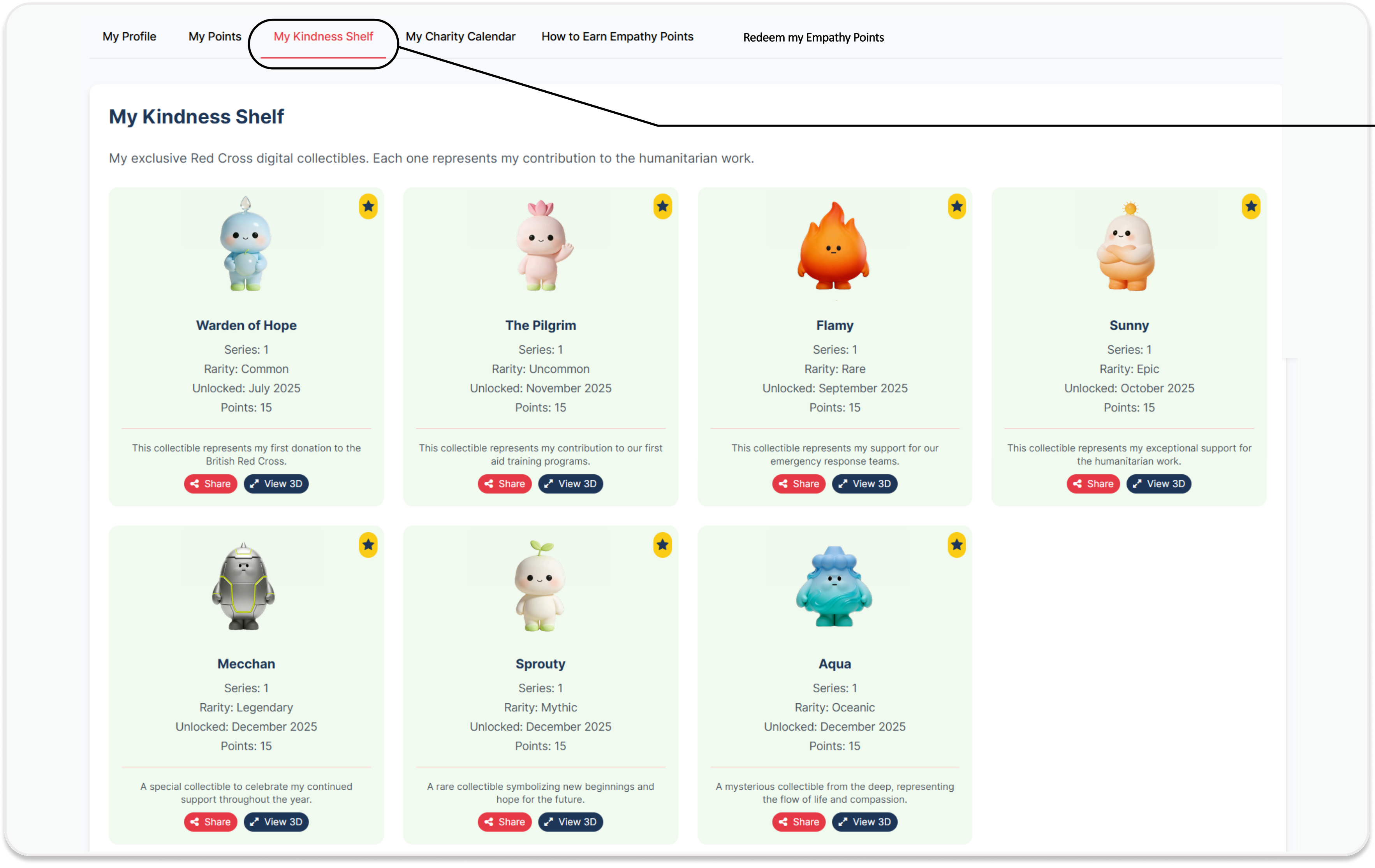Screen dimensions: 1375x868
Task: Click the "Rarity: Oceanic" text on Aqua
Action: coord(834,708)
